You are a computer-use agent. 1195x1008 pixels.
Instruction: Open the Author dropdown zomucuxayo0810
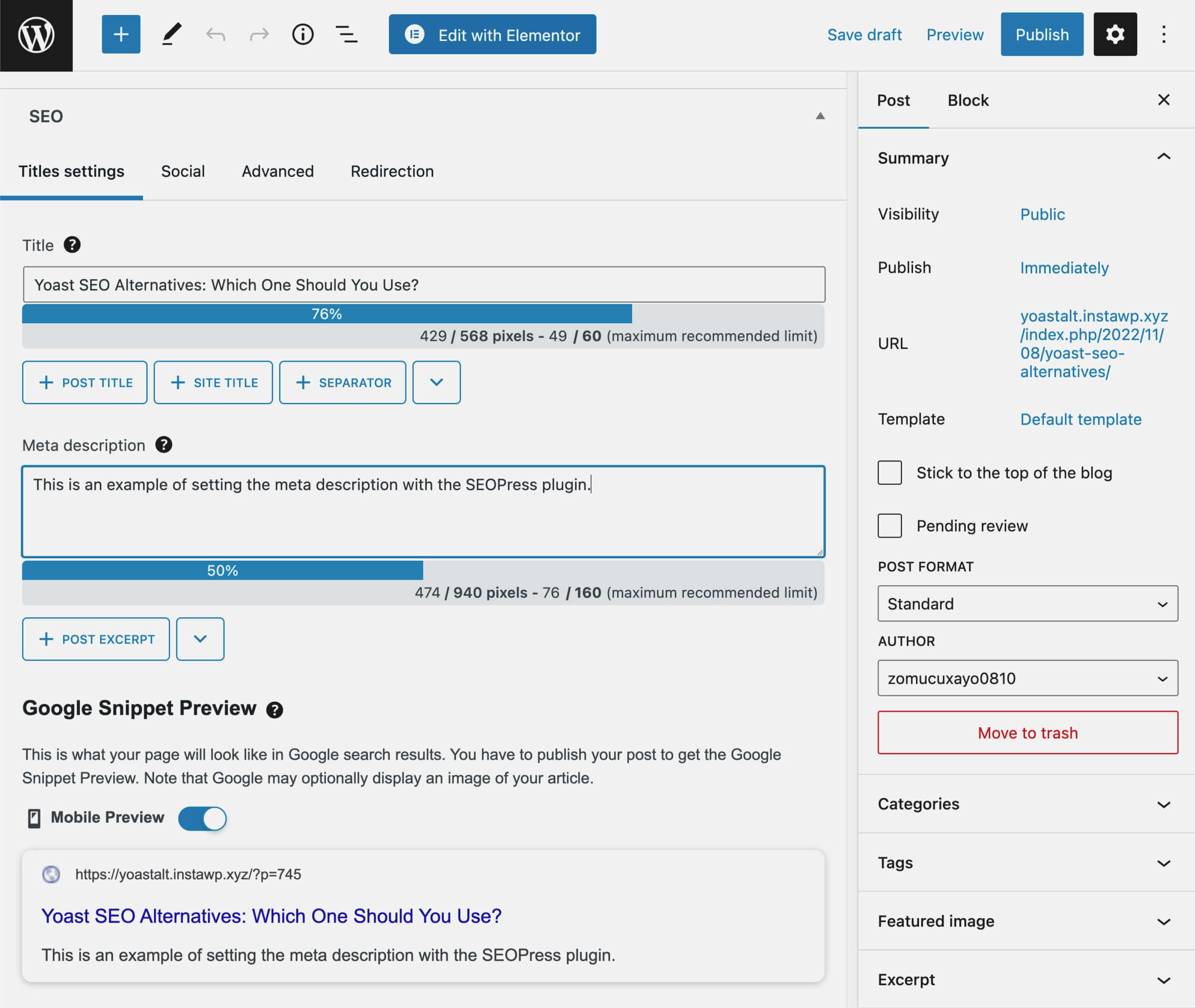coord(1027,678)
